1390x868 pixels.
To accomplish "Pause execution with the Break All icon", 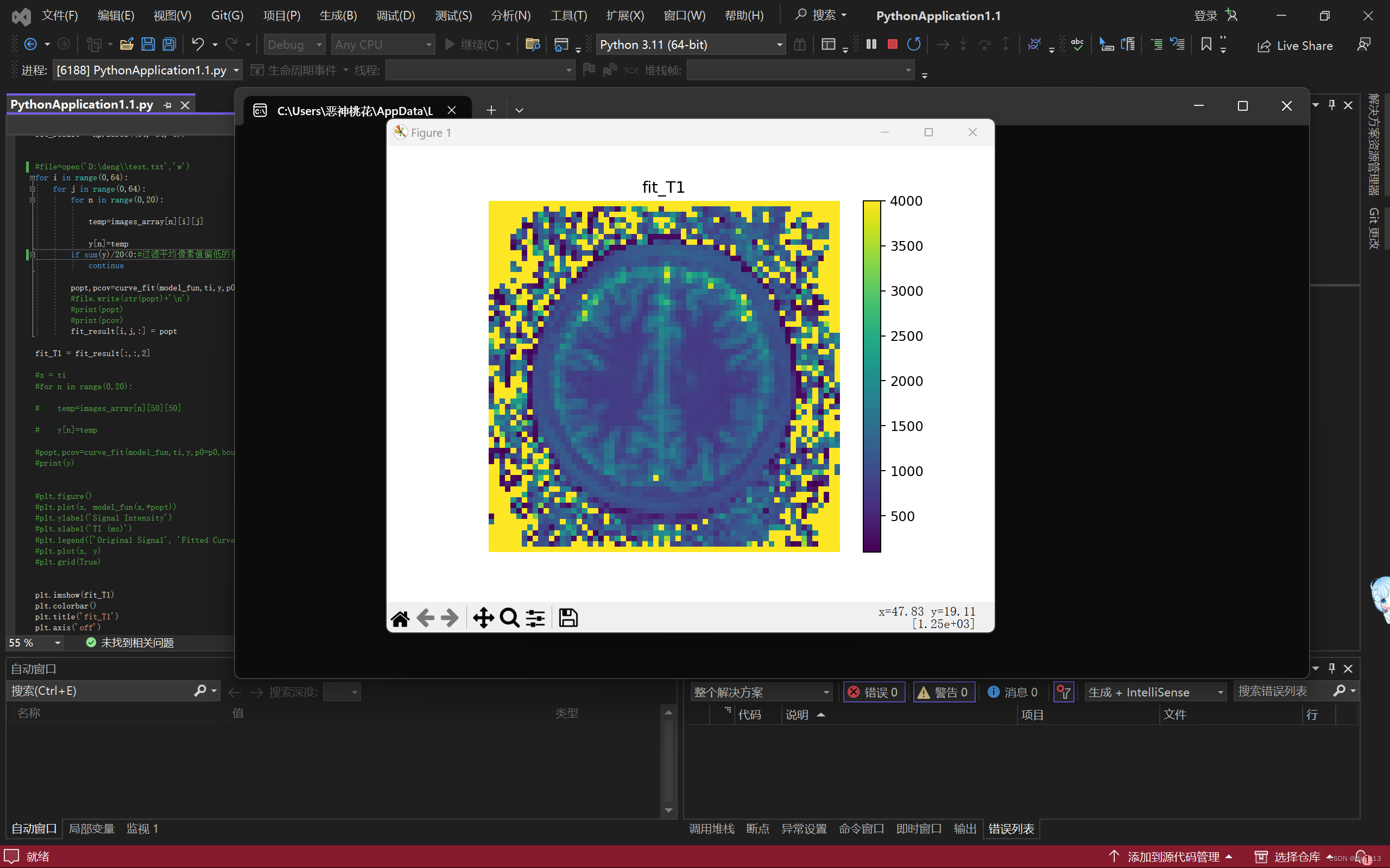I will pos(871,44).
